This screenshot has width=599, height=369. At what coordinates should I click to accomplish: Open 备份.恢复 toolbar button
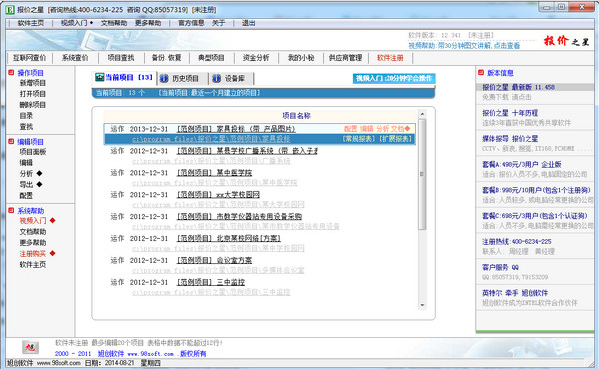[167, 58]
